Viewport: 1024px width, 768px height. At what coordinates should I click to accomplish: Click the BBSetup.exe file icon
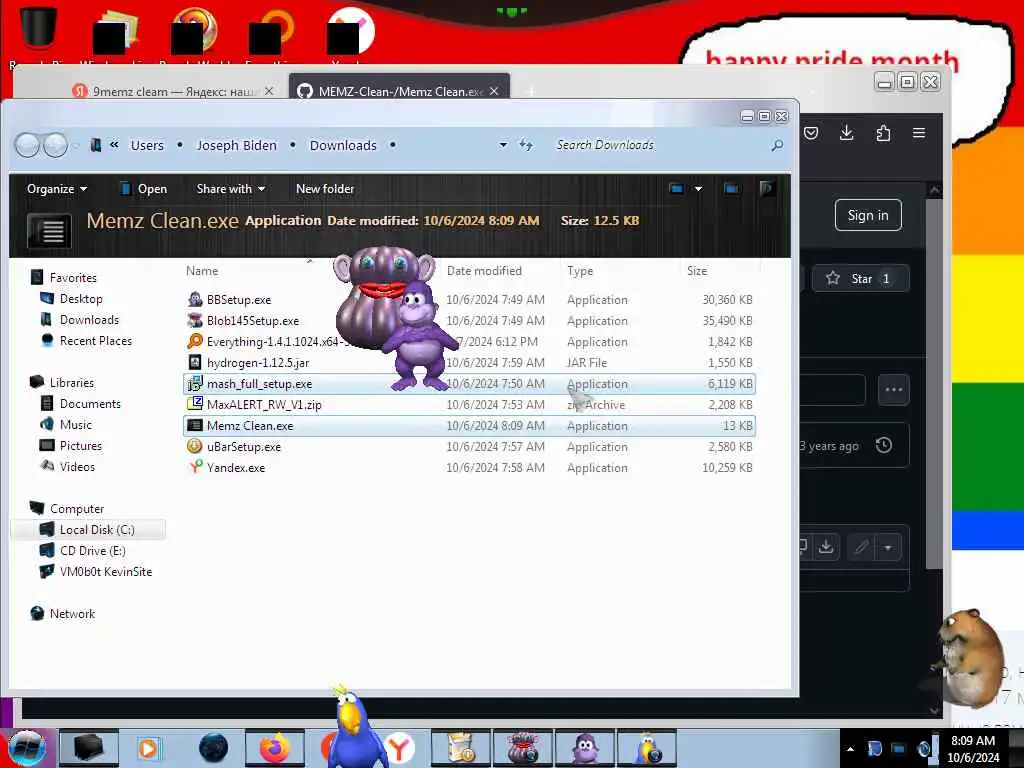click(195, 300)
